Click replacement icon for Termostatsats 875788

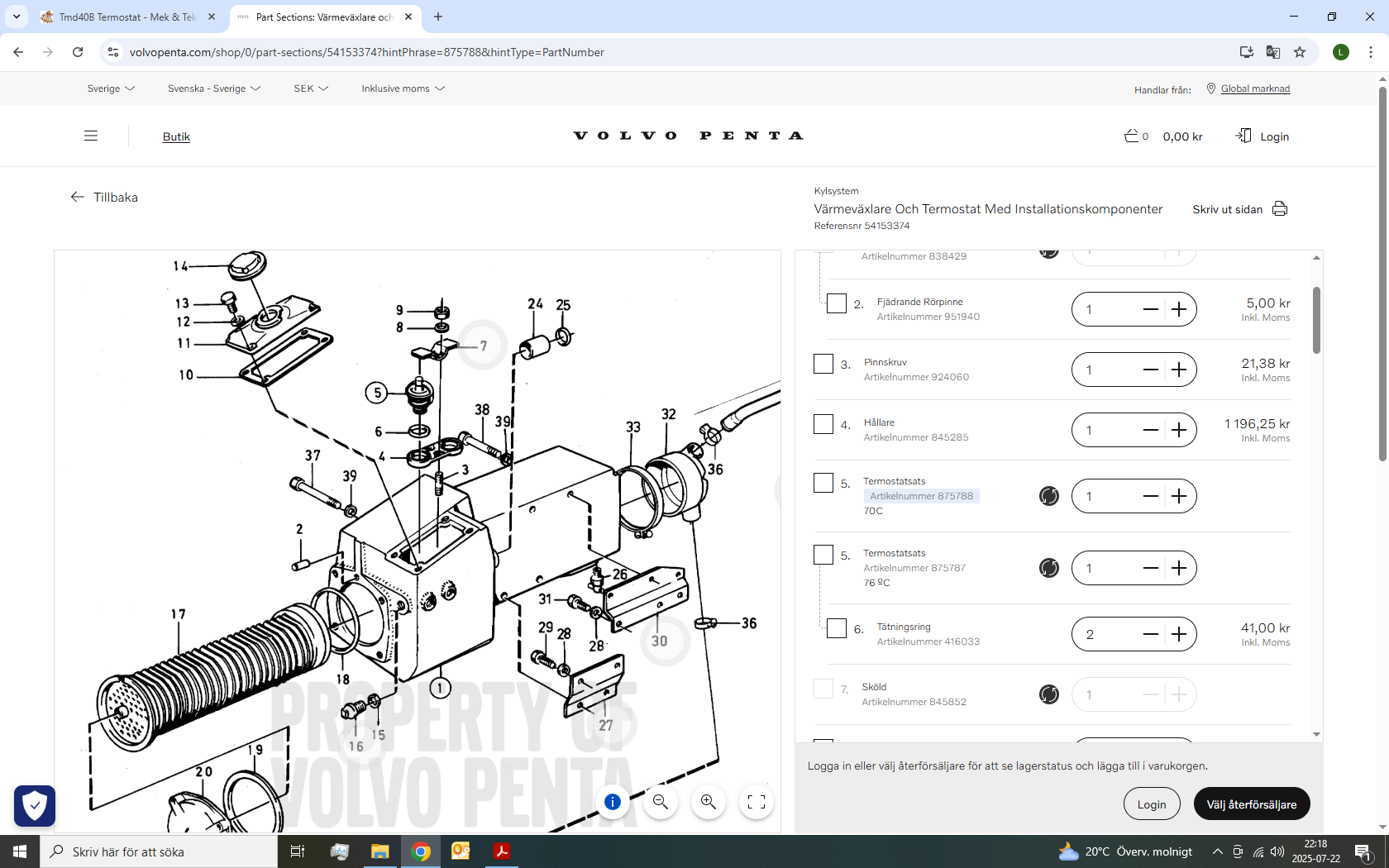1049,496
